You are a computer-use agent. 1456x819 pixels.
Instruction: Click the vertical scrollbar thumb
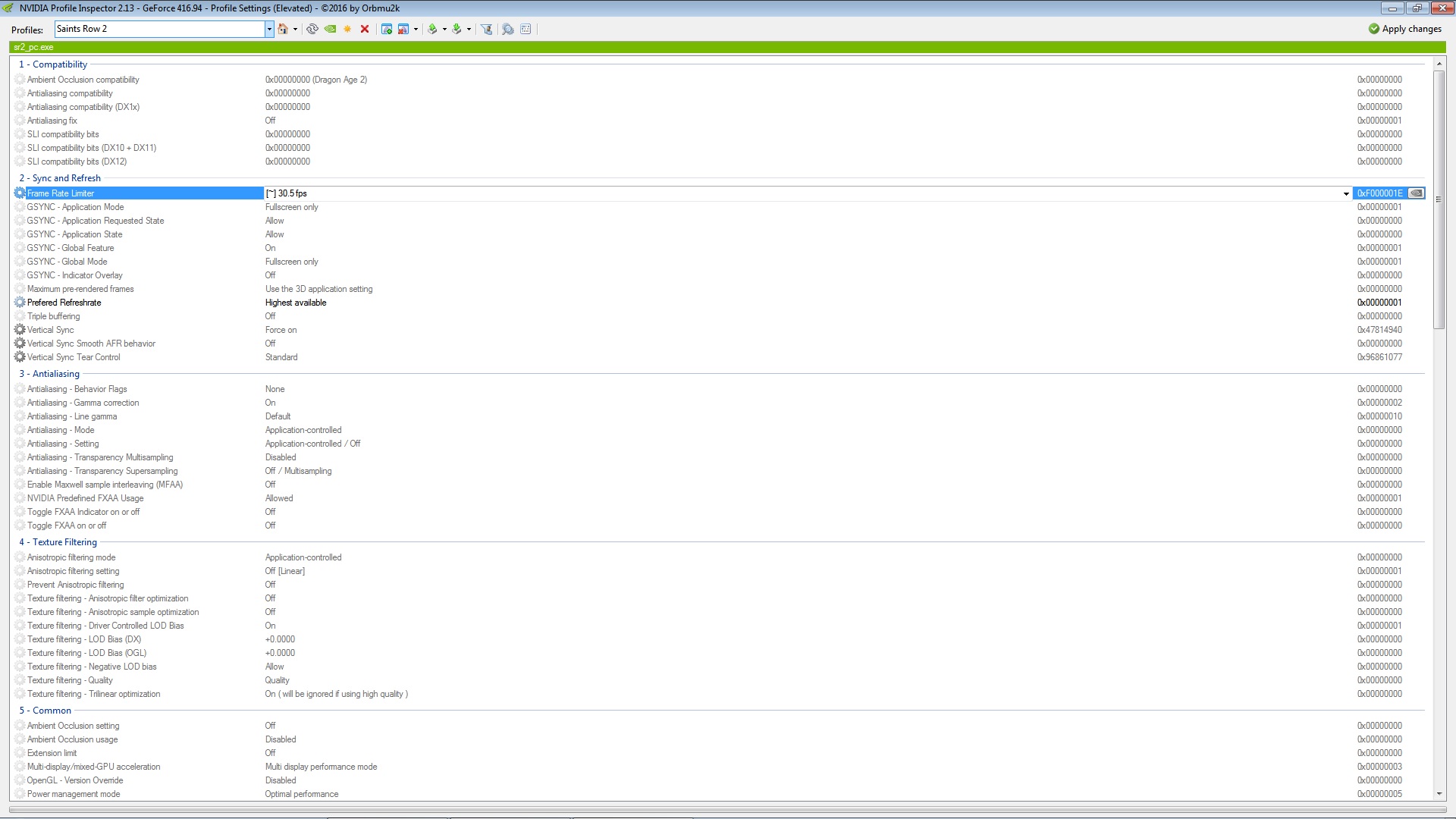click(x=1439, y=200)
